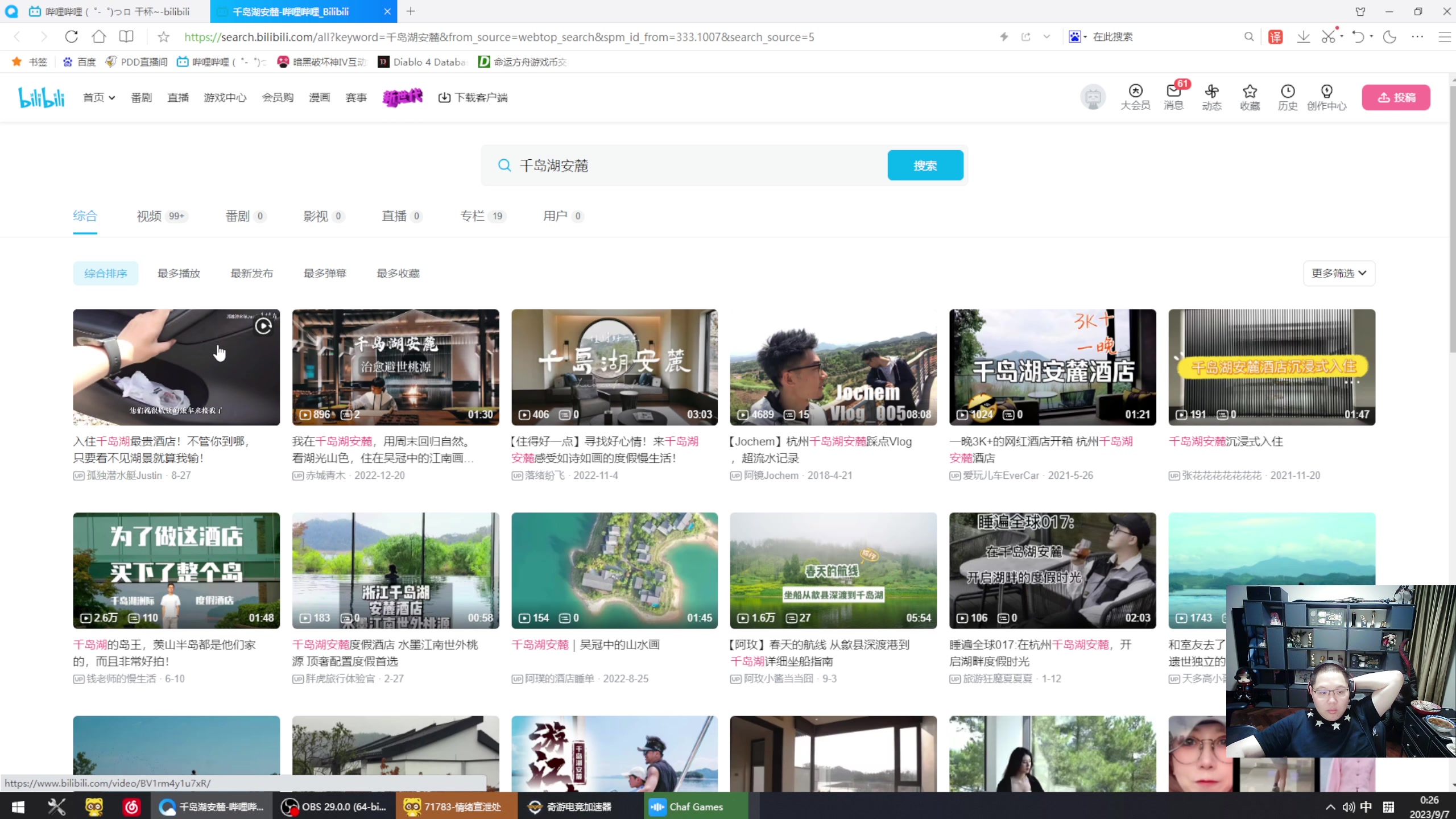Open the NetEase Music taskbar icon
The height and width of the screenshot is (819, 1456).
[x=131, y=806]
